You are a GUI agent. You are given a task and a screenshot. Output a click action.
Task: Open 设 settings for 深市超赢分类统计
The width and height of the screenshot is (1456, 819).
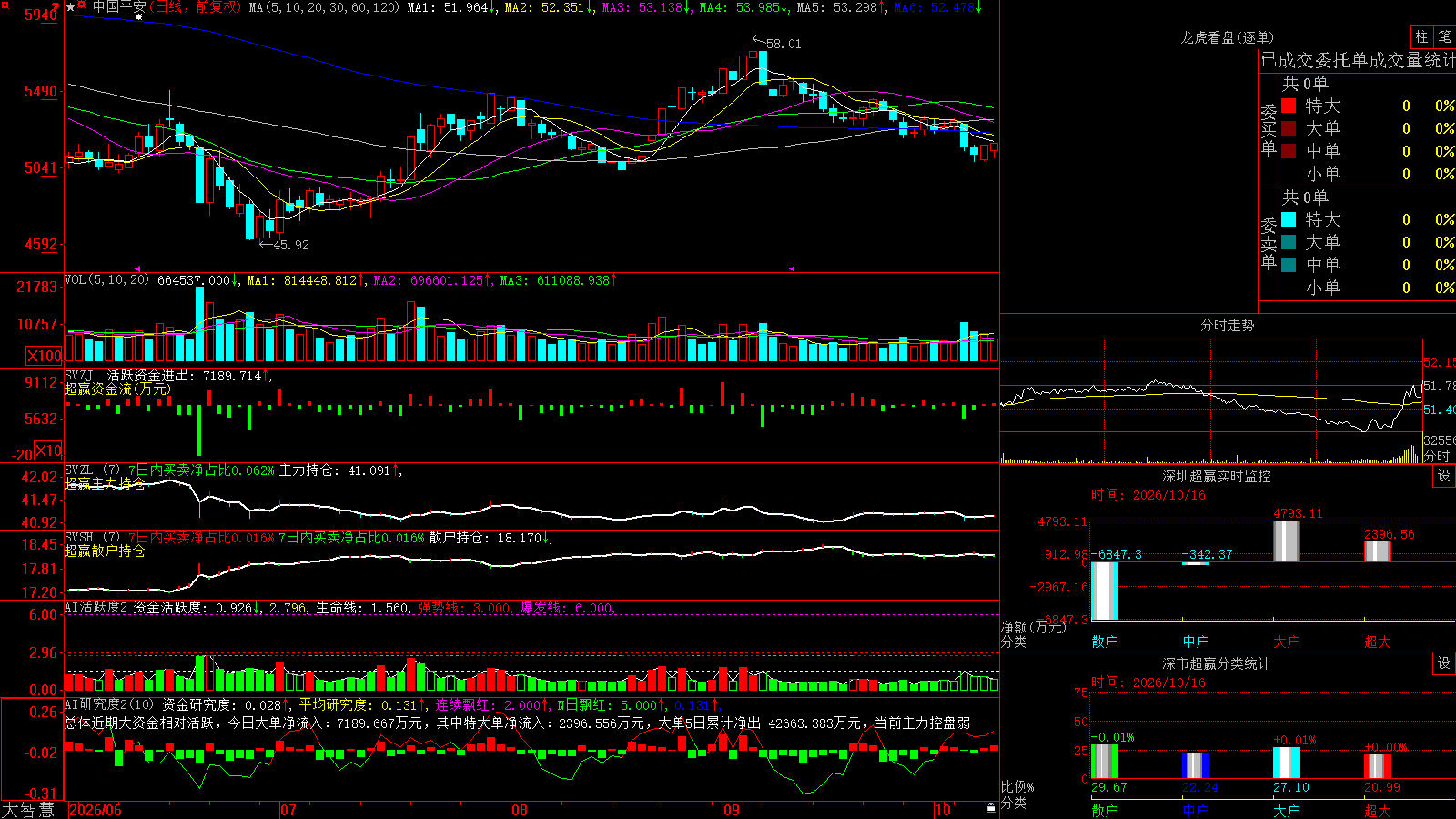click(1444, 663)
